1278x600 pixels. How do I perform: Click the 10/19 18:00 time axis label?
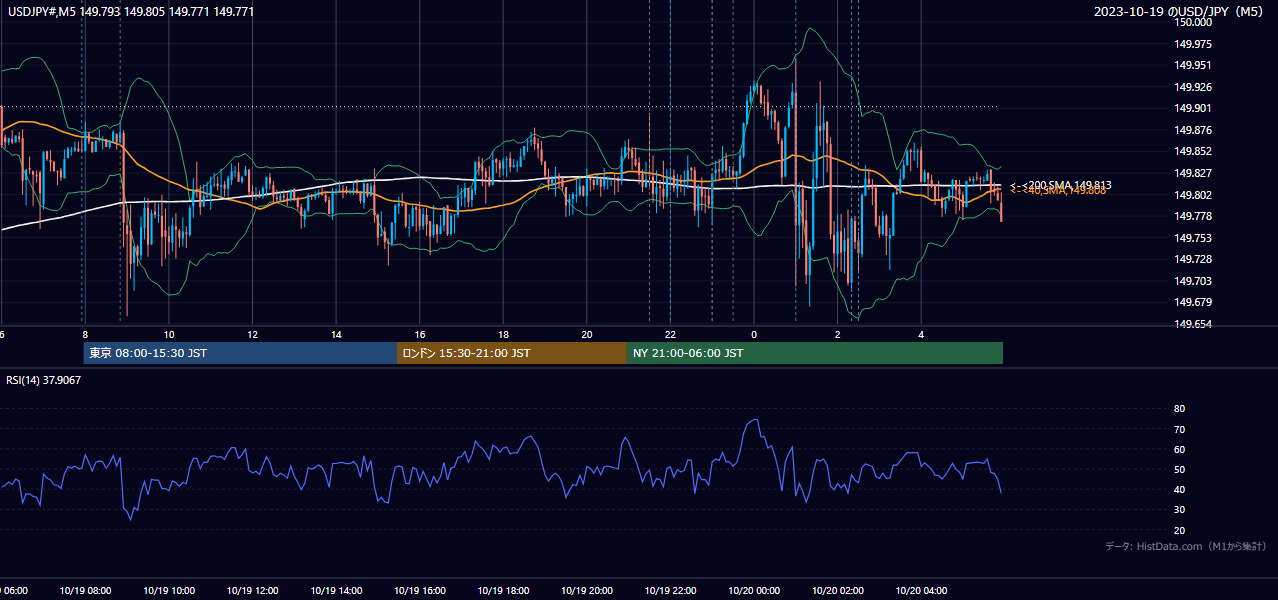[503, 591]
